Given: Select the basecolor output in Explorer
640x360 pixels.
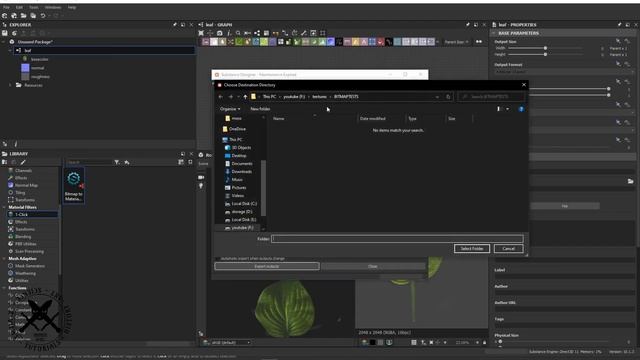Looking at the screenshot, I should coord(39,59).
